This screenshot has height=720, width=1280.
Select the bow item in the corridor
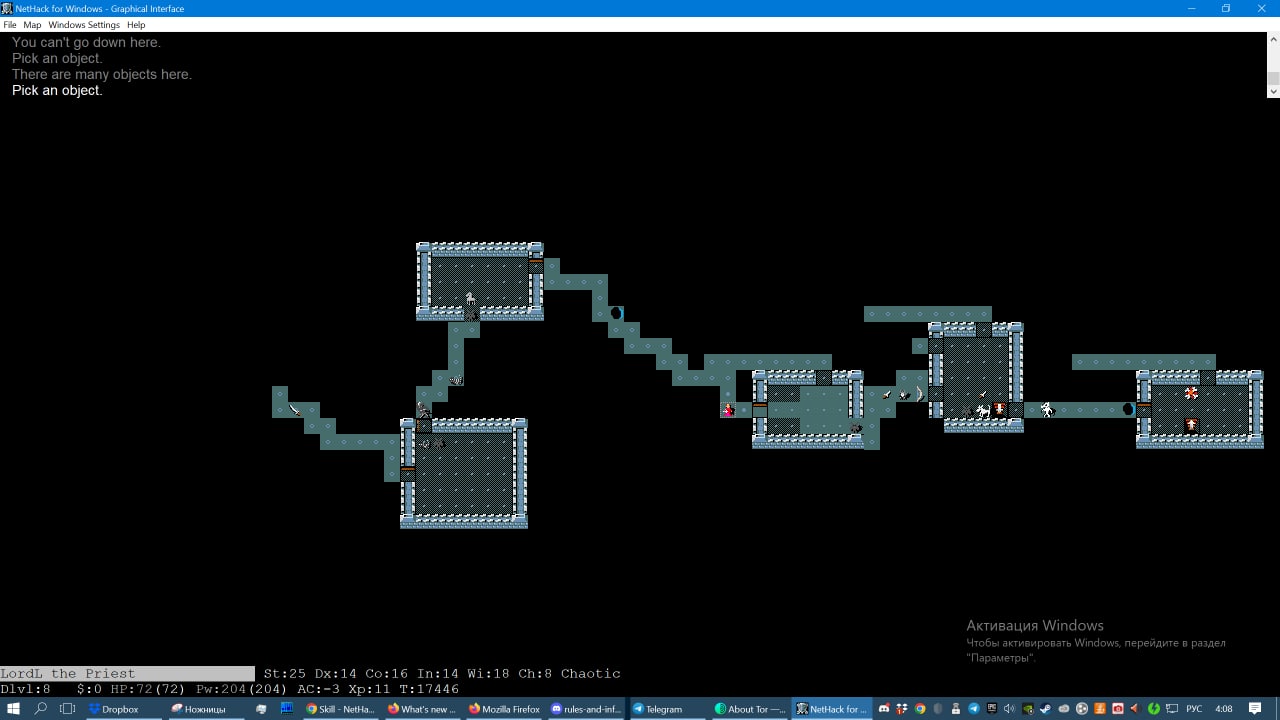point(919,394)
